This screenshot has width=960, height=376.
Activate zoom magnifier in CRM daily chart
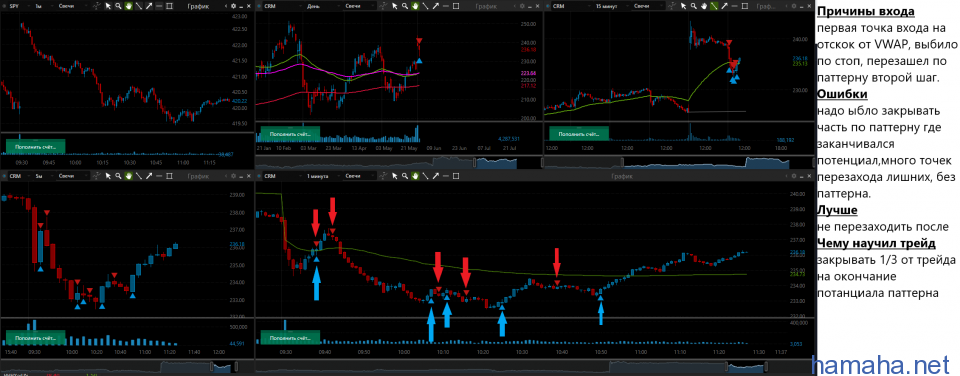(405, 6)
